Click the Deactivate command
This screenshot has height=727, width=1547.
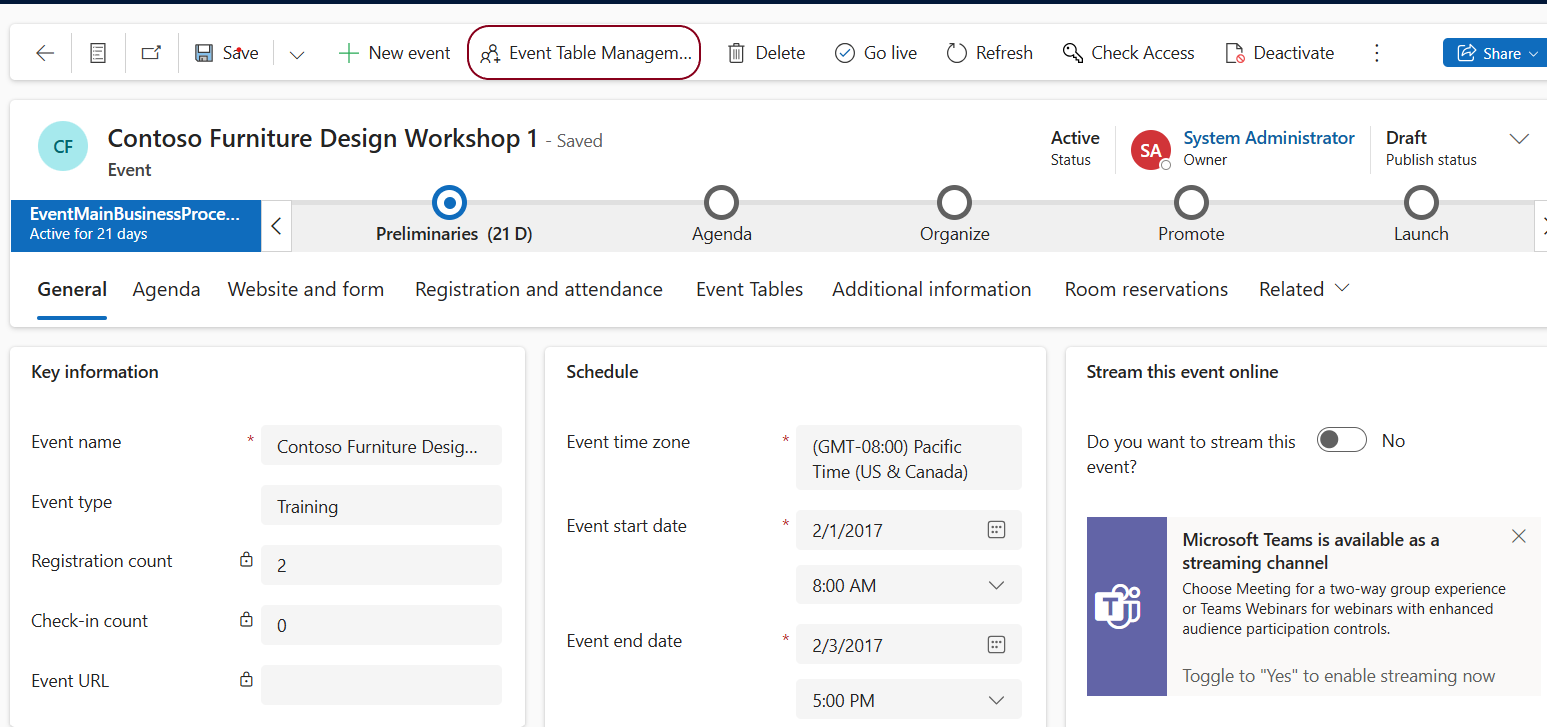[x=1280, y=53]
